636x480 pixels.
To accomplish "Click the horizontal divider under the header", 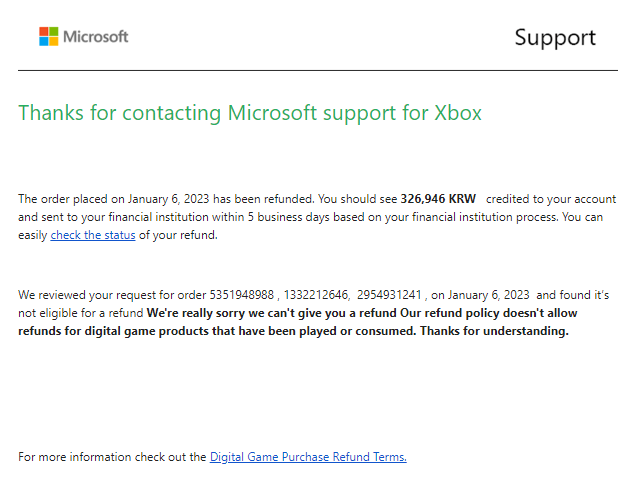I will 318,70.
